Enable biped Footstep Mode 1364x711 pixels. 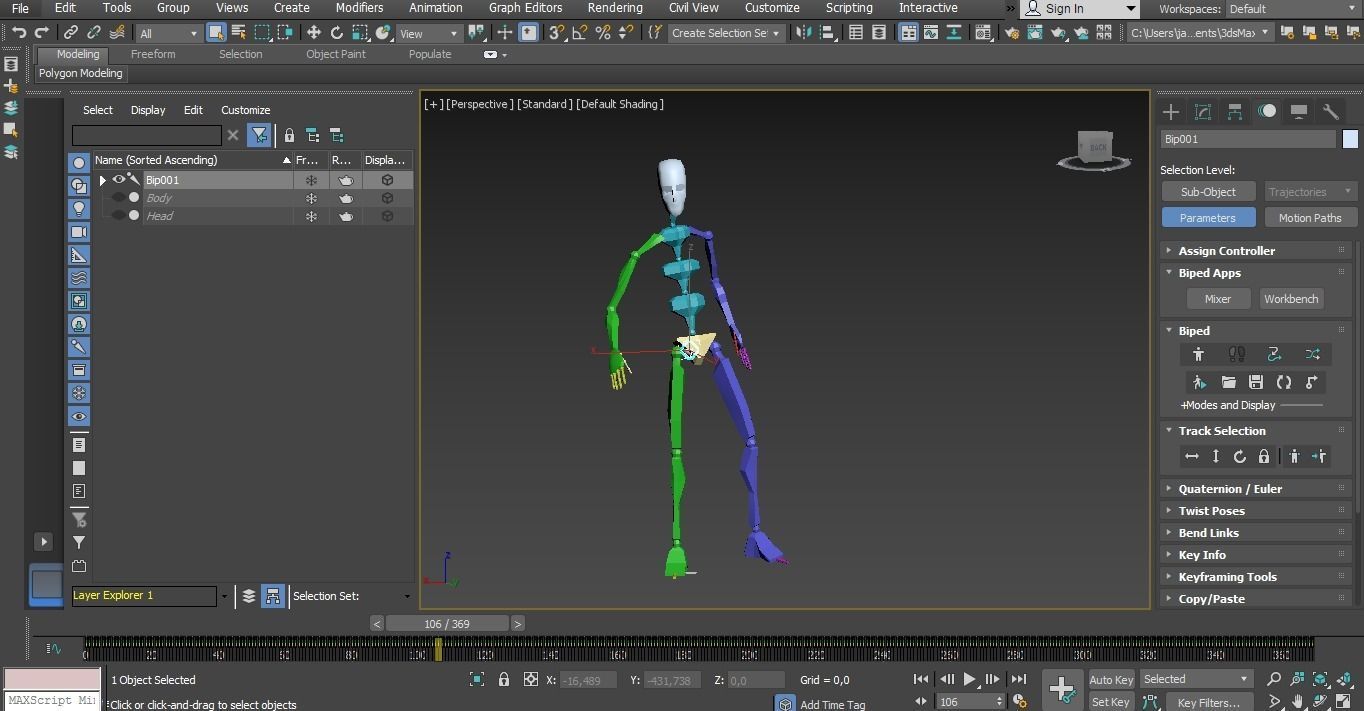[x=1237, y=354]
